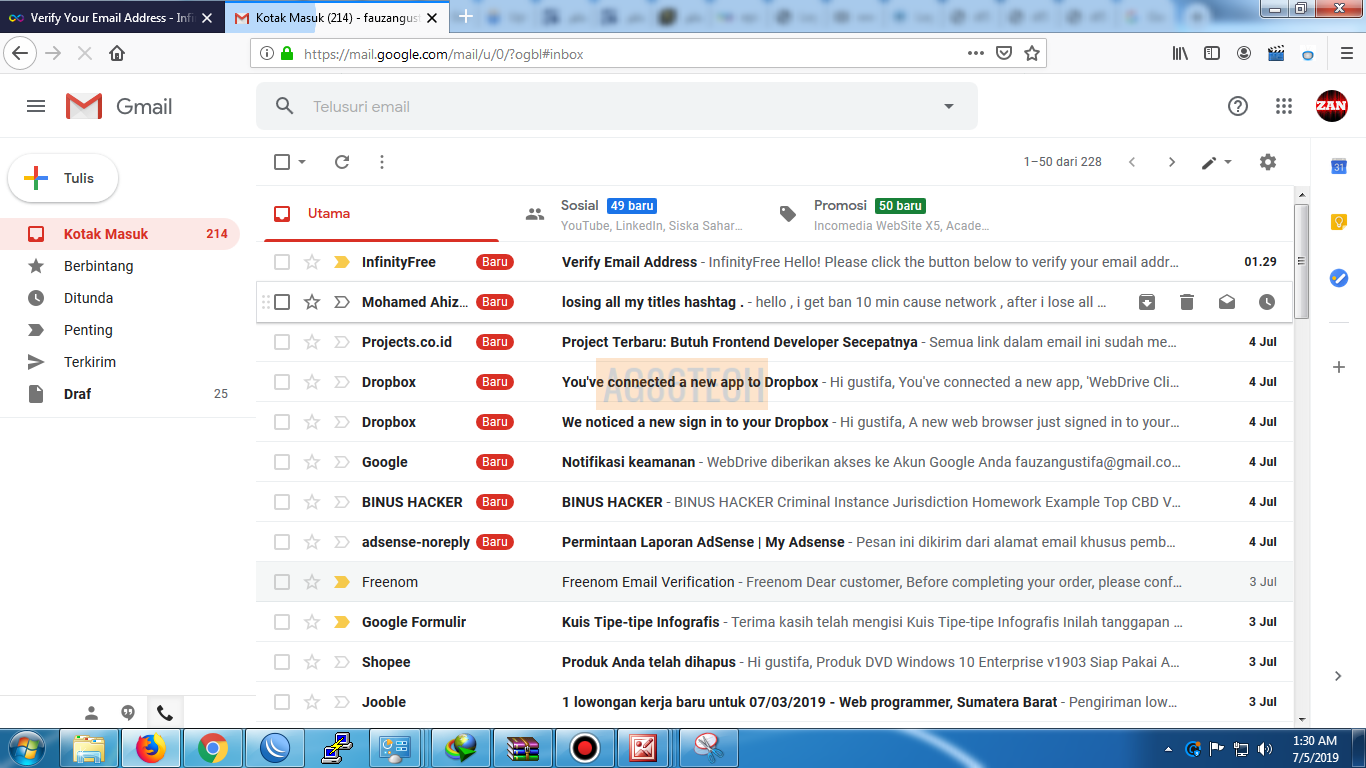Image resolution: width=1366 pixels, height=768 pixels.
Task: Toggle importance marker on Jooble email
Action: click(x=341, y=702)
